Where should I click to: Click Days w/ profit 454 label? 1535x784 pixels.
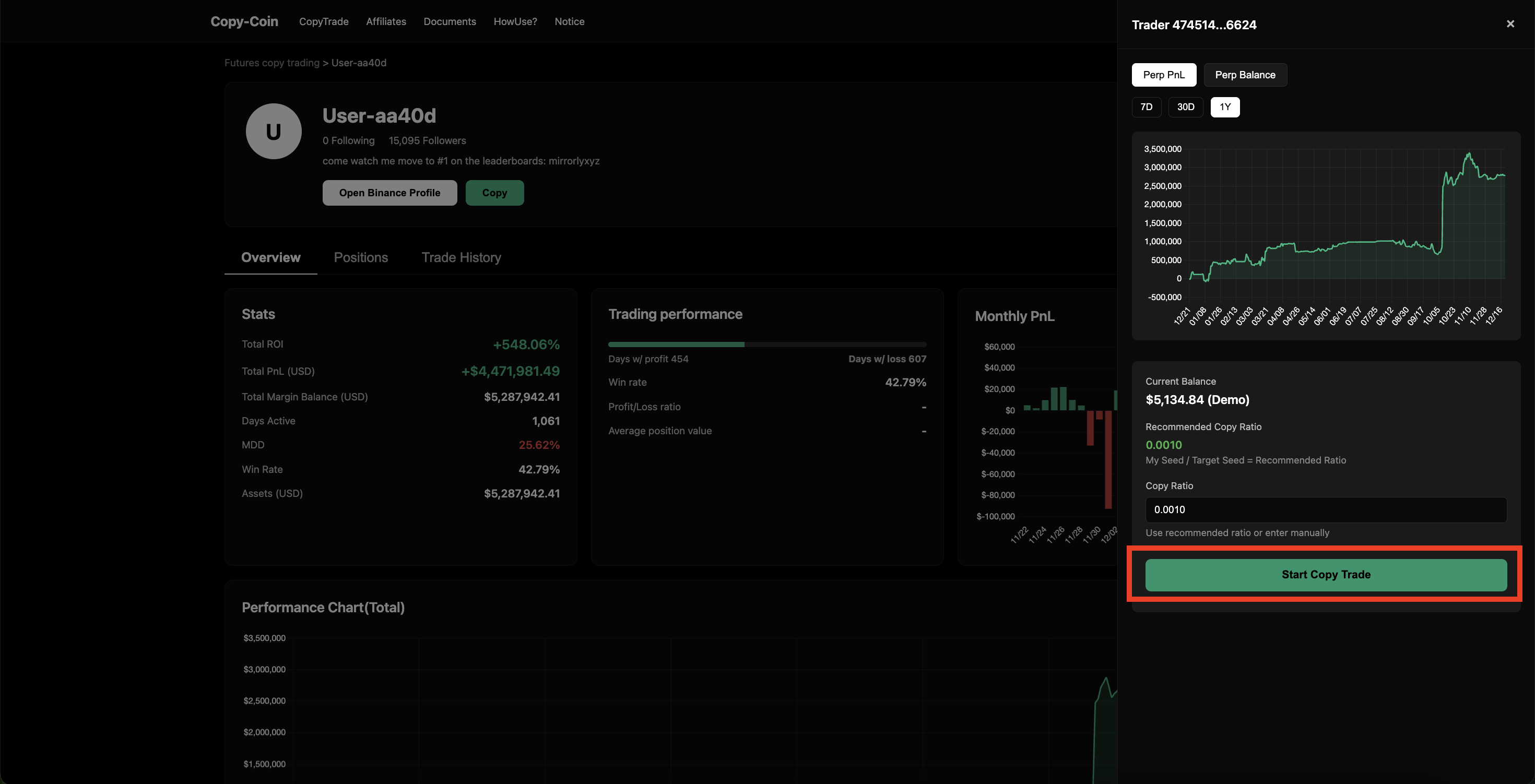pyautogui.click(x=648, y=359)
